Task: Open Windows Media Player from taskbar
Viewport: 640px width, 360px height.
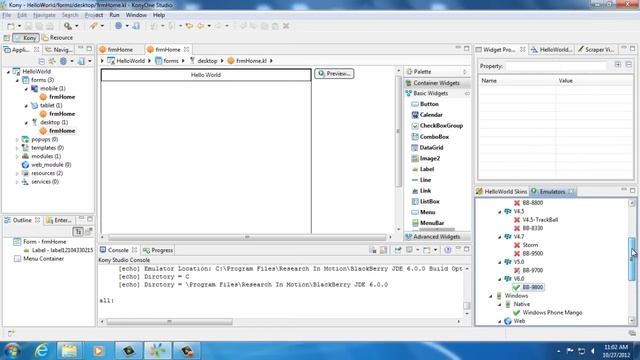Action: tap(98, 351)
